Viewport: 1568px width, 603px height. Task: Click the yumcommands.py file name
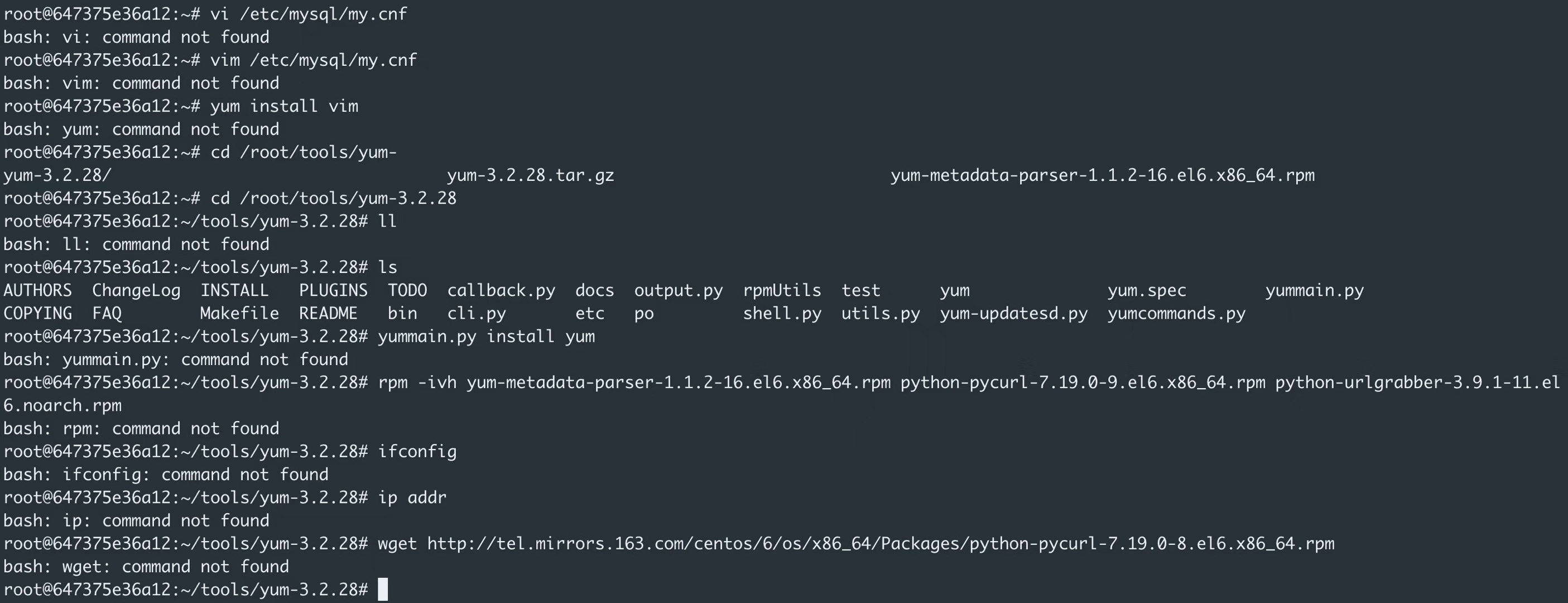pos(1176,314)
